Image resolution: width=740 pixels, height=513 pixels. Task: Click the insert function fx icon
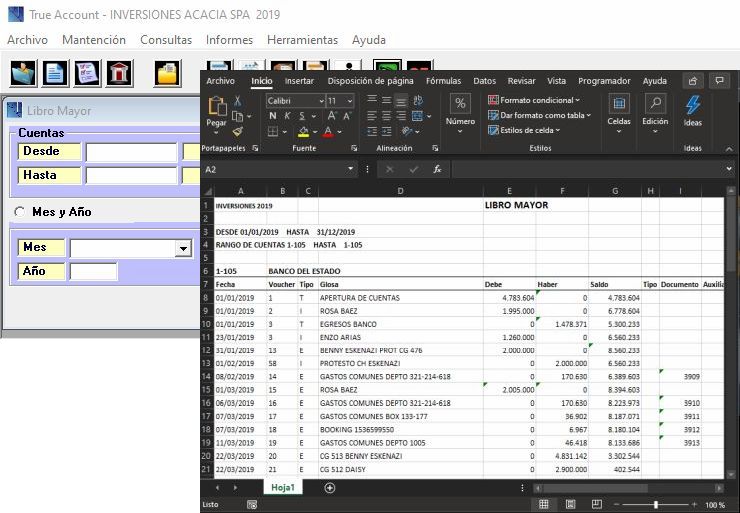click(x=437, y=169)
